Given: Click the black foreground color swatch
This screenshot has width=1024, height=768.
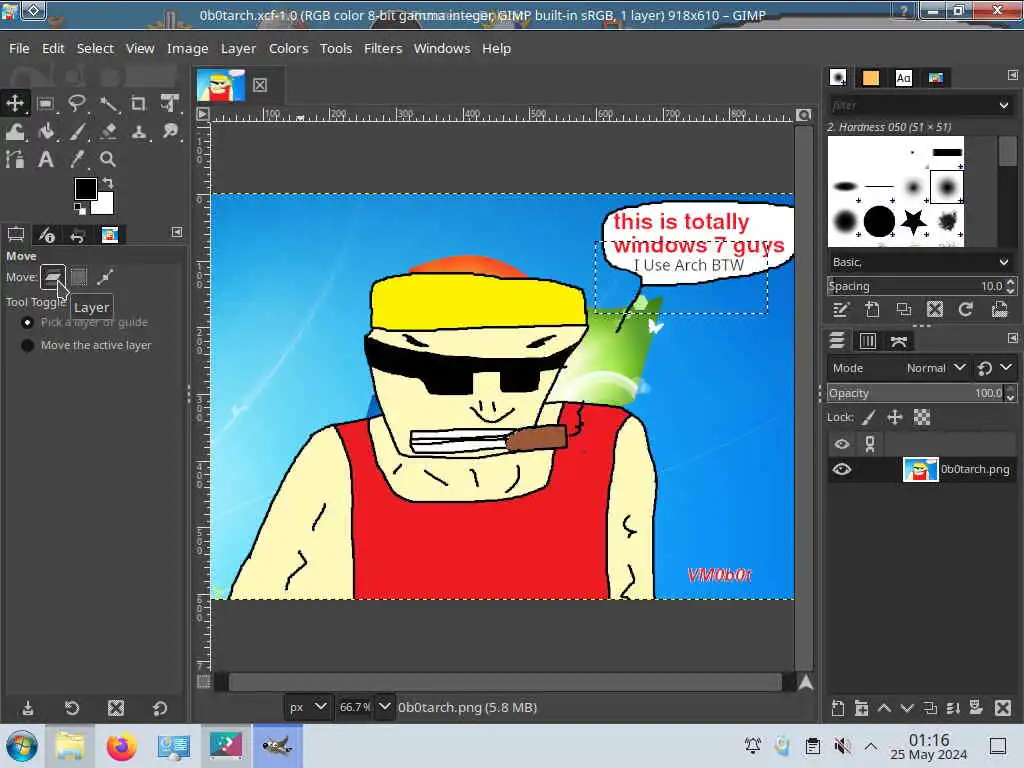Looking at the screenshot, I should click(85, 189).
